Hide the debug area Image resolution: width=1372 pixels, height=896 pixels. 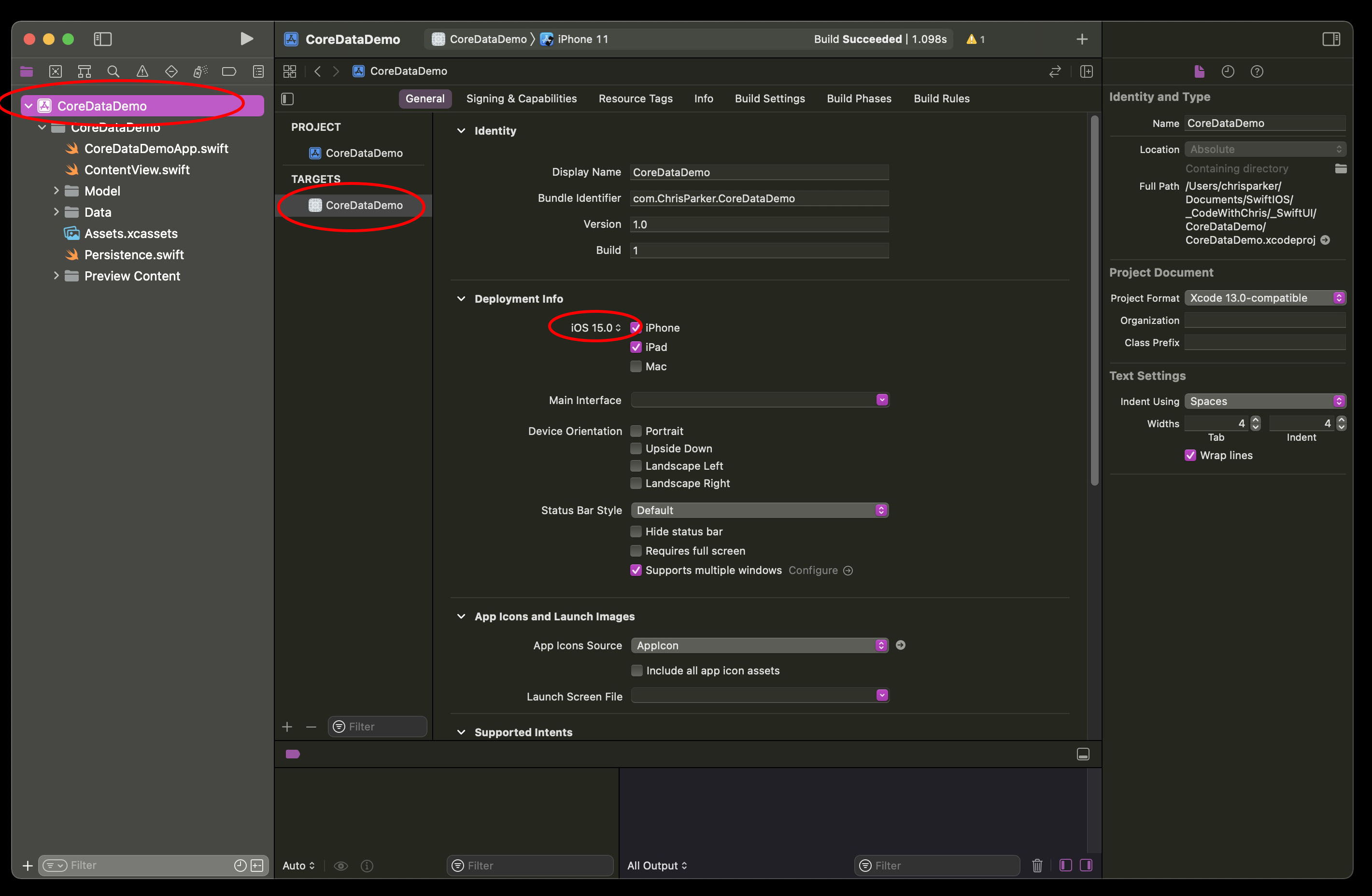pyautogui.click(x=1083, y=754)
